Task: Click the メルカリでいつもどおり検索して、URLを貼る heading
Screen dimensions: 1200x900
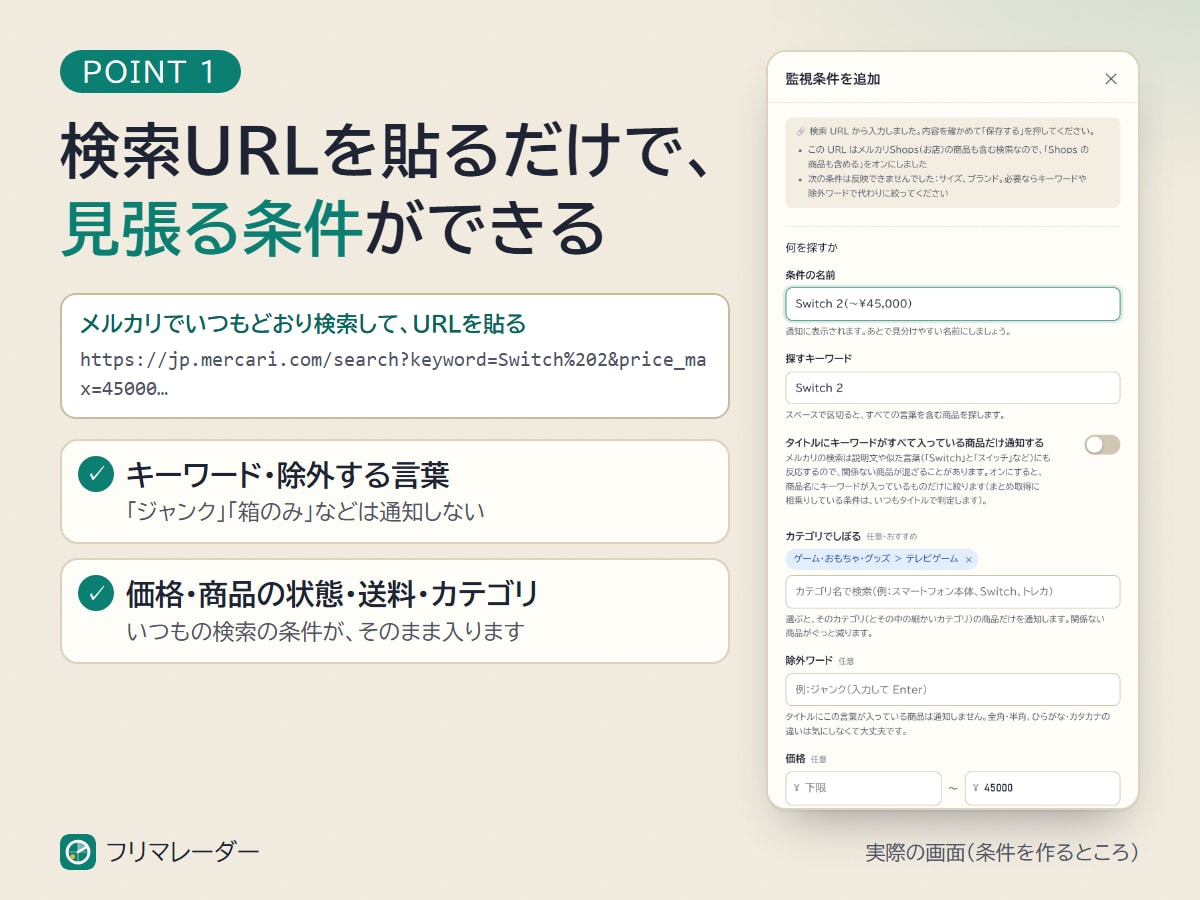Action: tap(303, 324)
